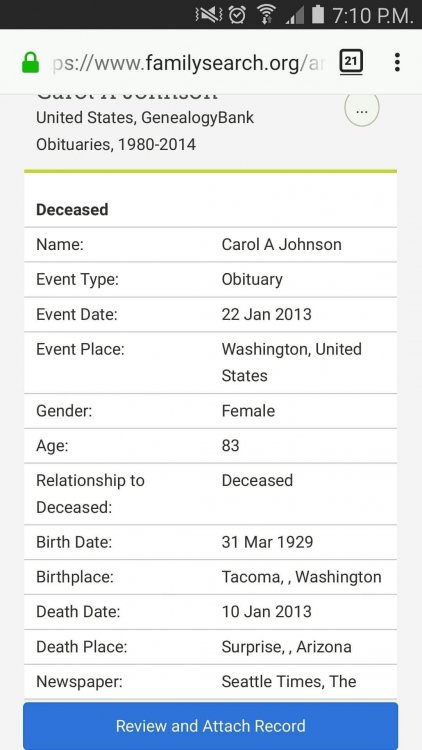The image size is (422, 750).
Task: Tap the Tacoma, Washington birthplace value
Action: click(301, 577)
